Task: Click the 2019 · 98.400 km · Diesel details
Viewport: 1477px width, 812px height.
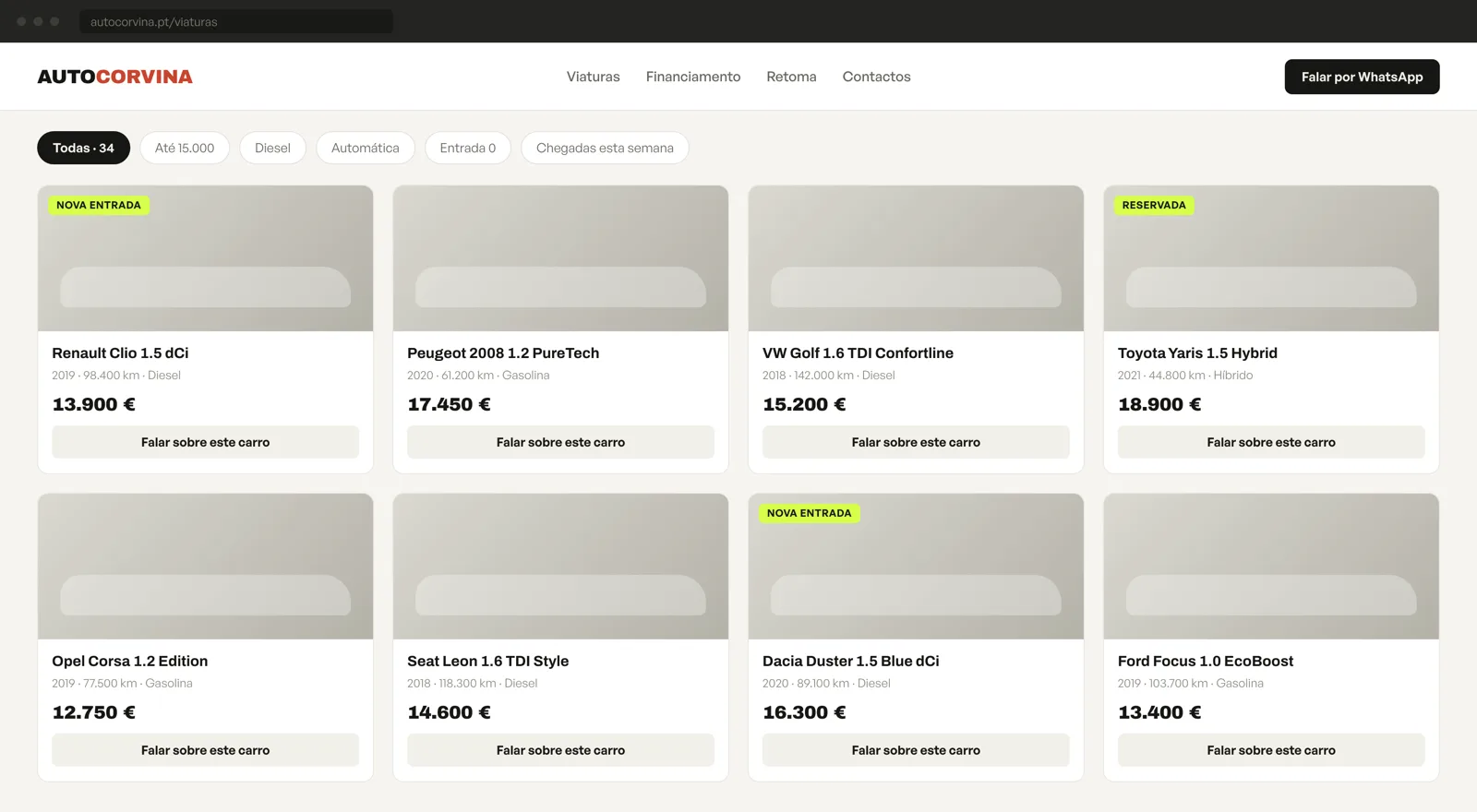Action: [116, 376]
